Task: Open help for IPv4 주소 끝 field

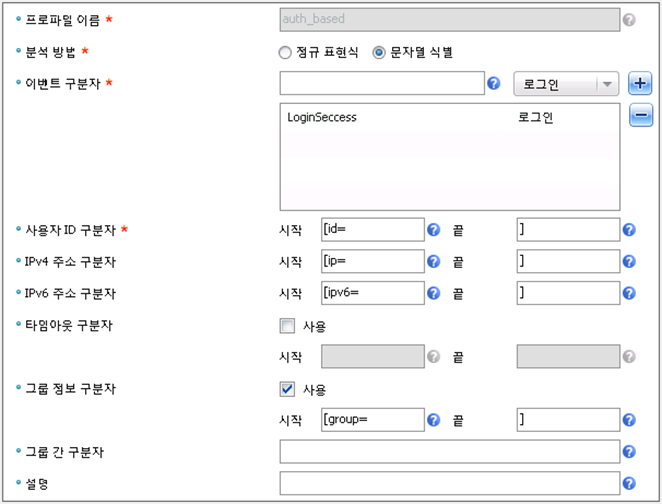Action: 629,261
